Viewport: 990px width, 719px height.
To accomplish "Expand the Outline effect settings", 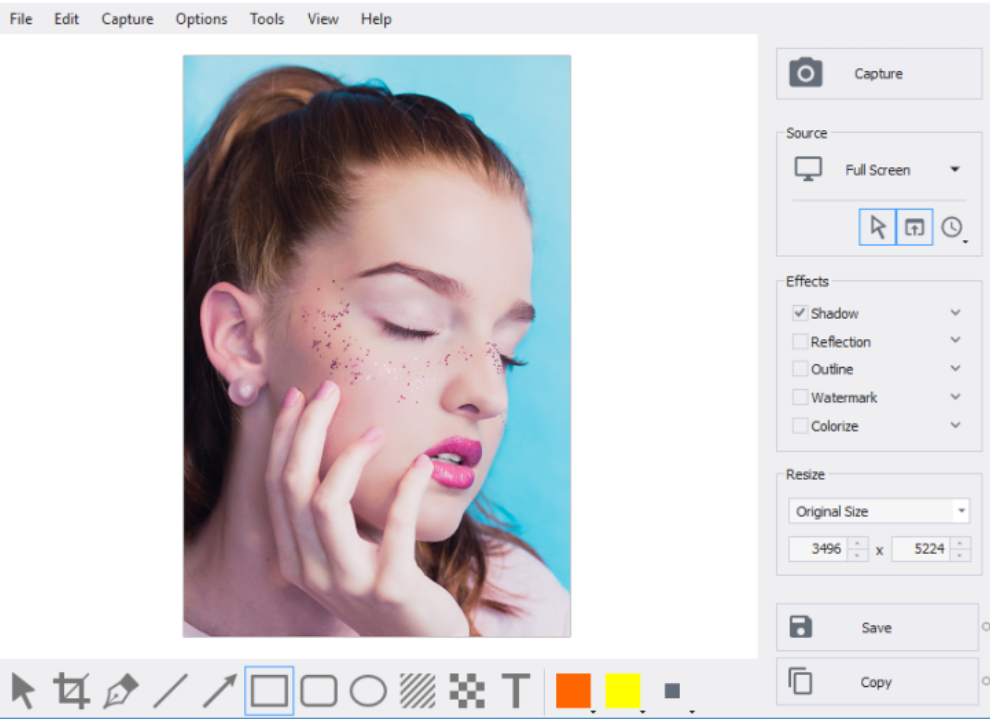I will point(956,368).
